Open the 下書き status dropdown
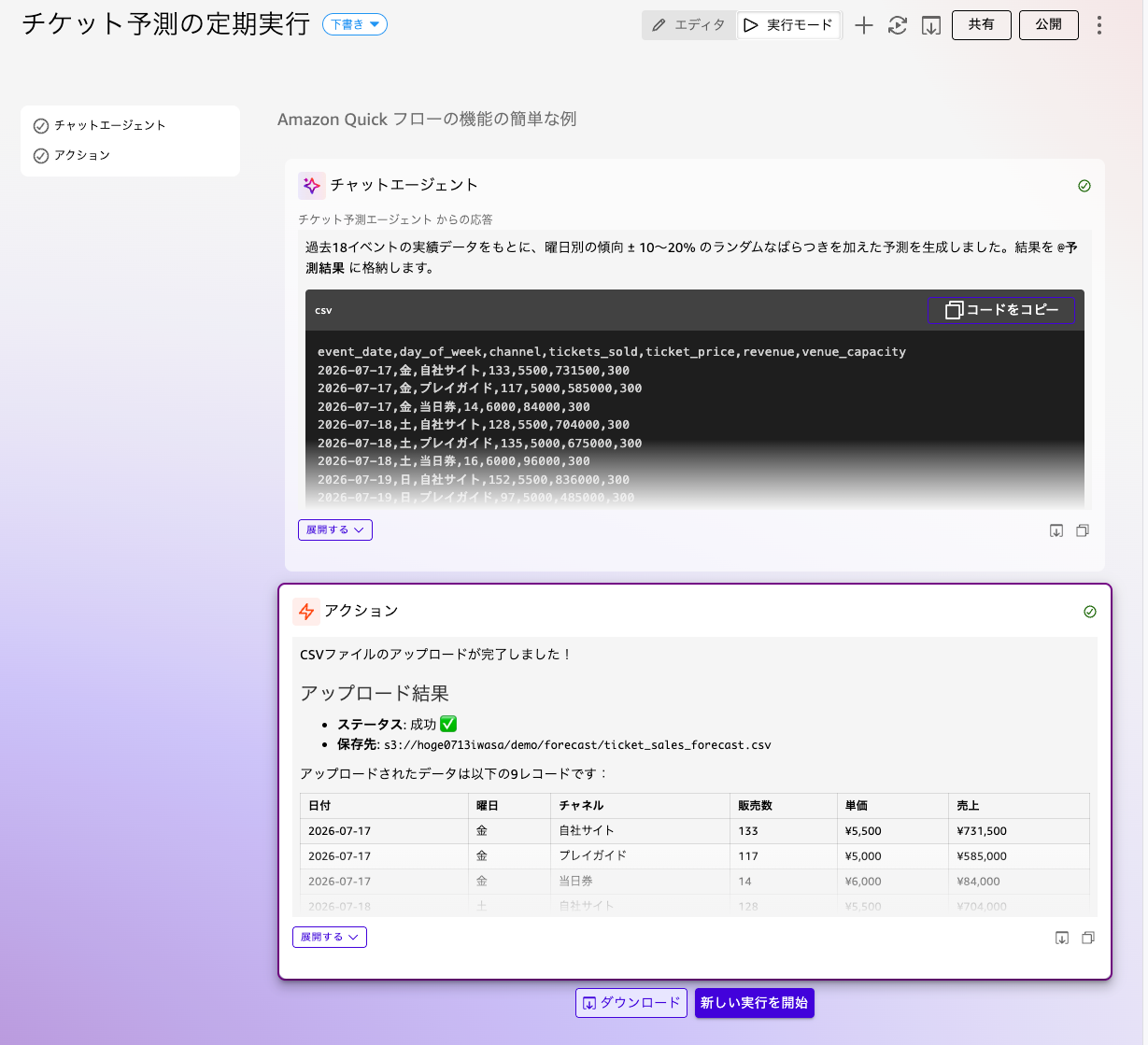Screen dimensions: 1148x1045 coord(355,25)
